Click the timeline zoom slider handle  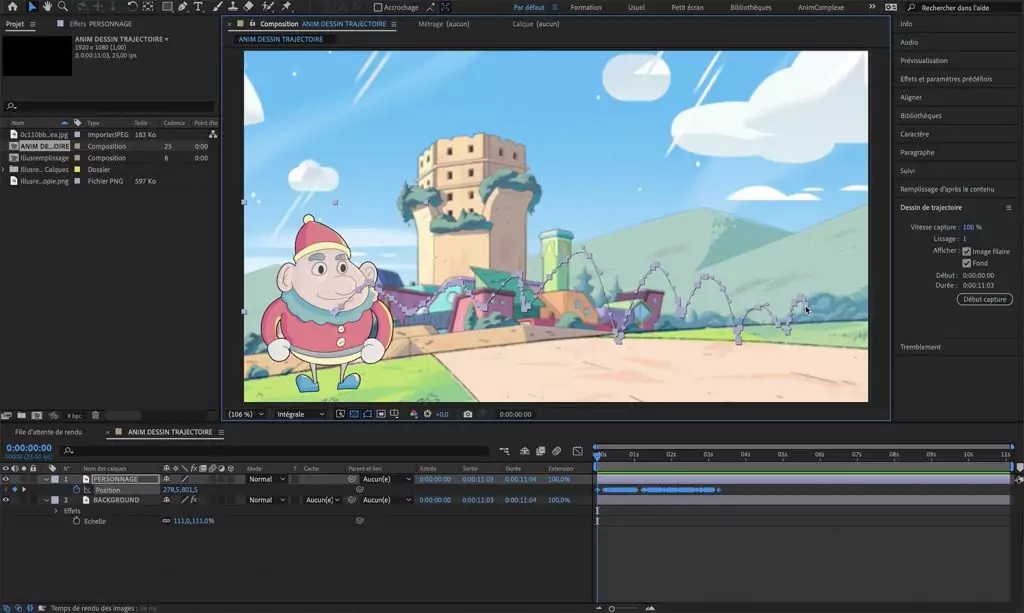coord(611,608)
